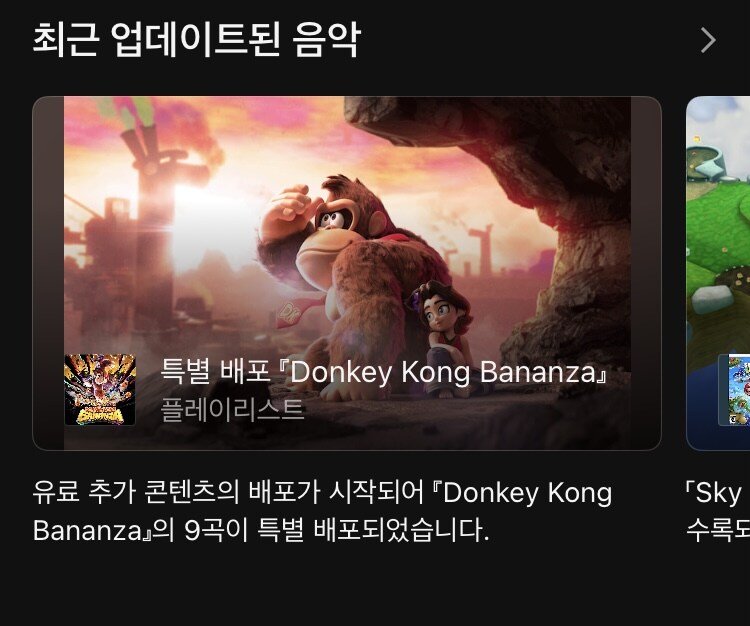
Task: Open the partially visible green landscape card
Action: click(x=718, y=273)
